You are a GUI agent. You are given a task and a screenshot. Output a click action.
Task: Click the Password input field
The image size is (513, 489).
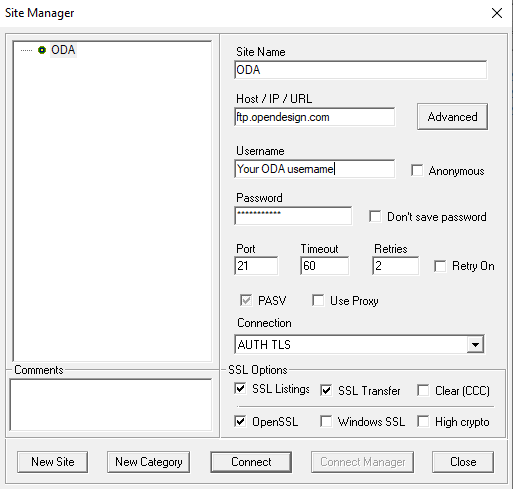293,216
